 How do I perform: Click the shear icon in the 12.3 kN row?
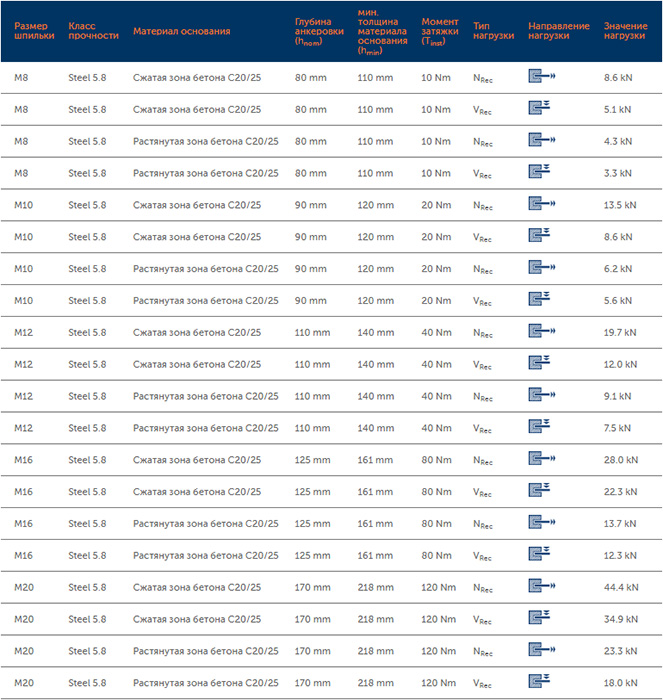pyautogui.click(x=540, y=555)
